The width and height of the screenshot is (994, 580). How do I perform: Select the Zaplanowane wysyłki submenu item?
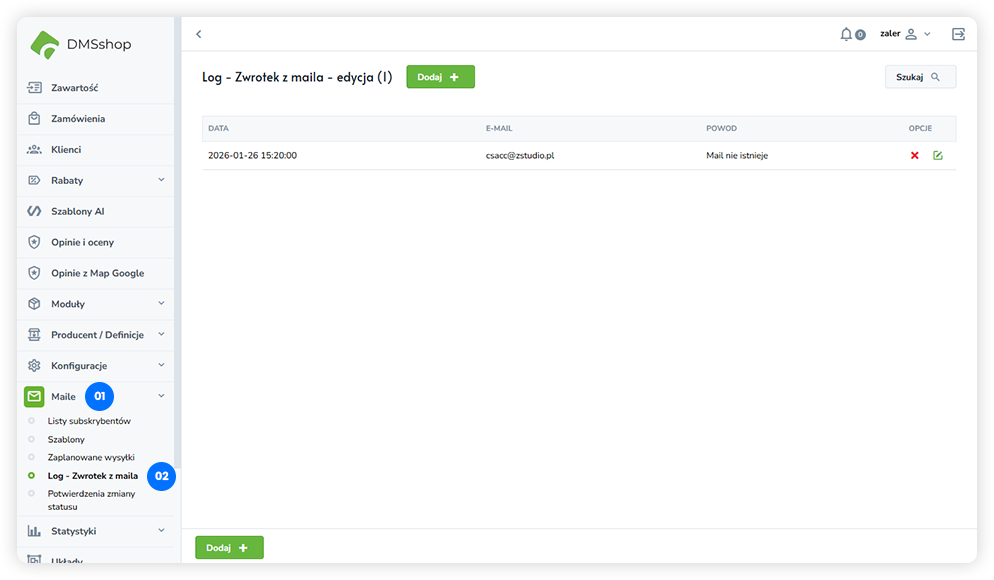(x=91, y=457)
